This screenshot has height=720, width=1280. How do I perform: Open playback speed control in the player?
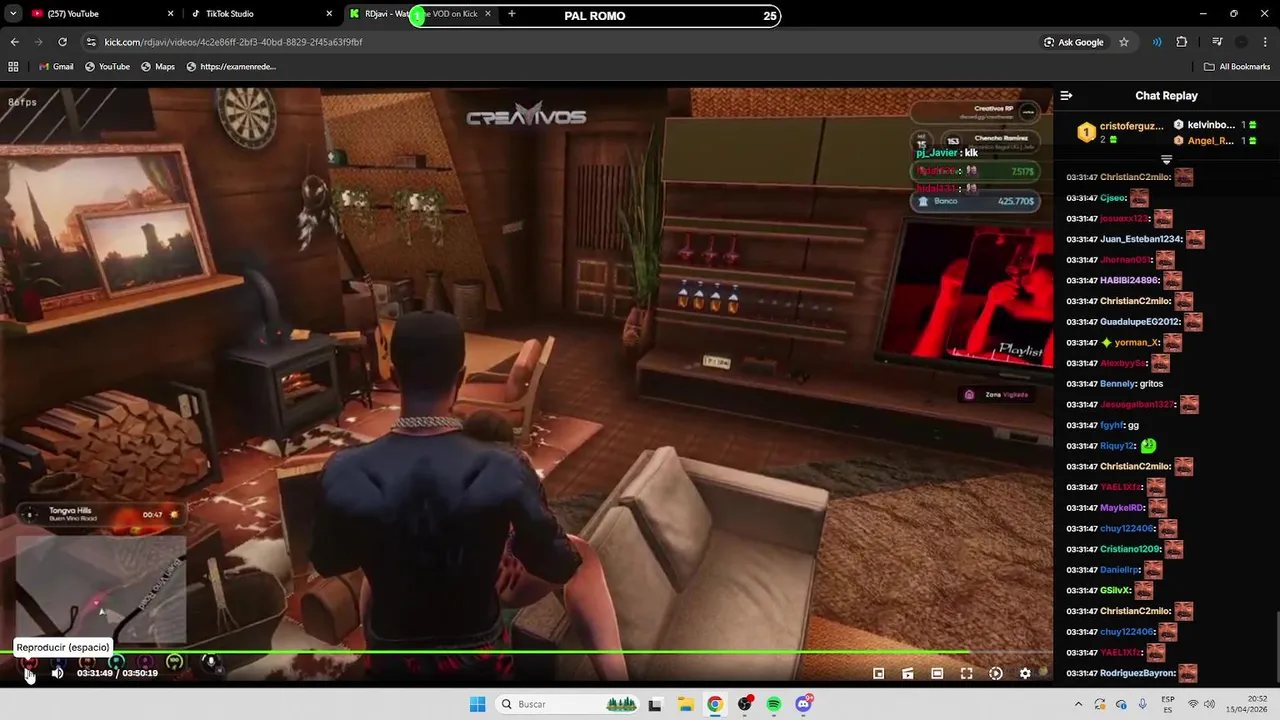click(995, 673)
